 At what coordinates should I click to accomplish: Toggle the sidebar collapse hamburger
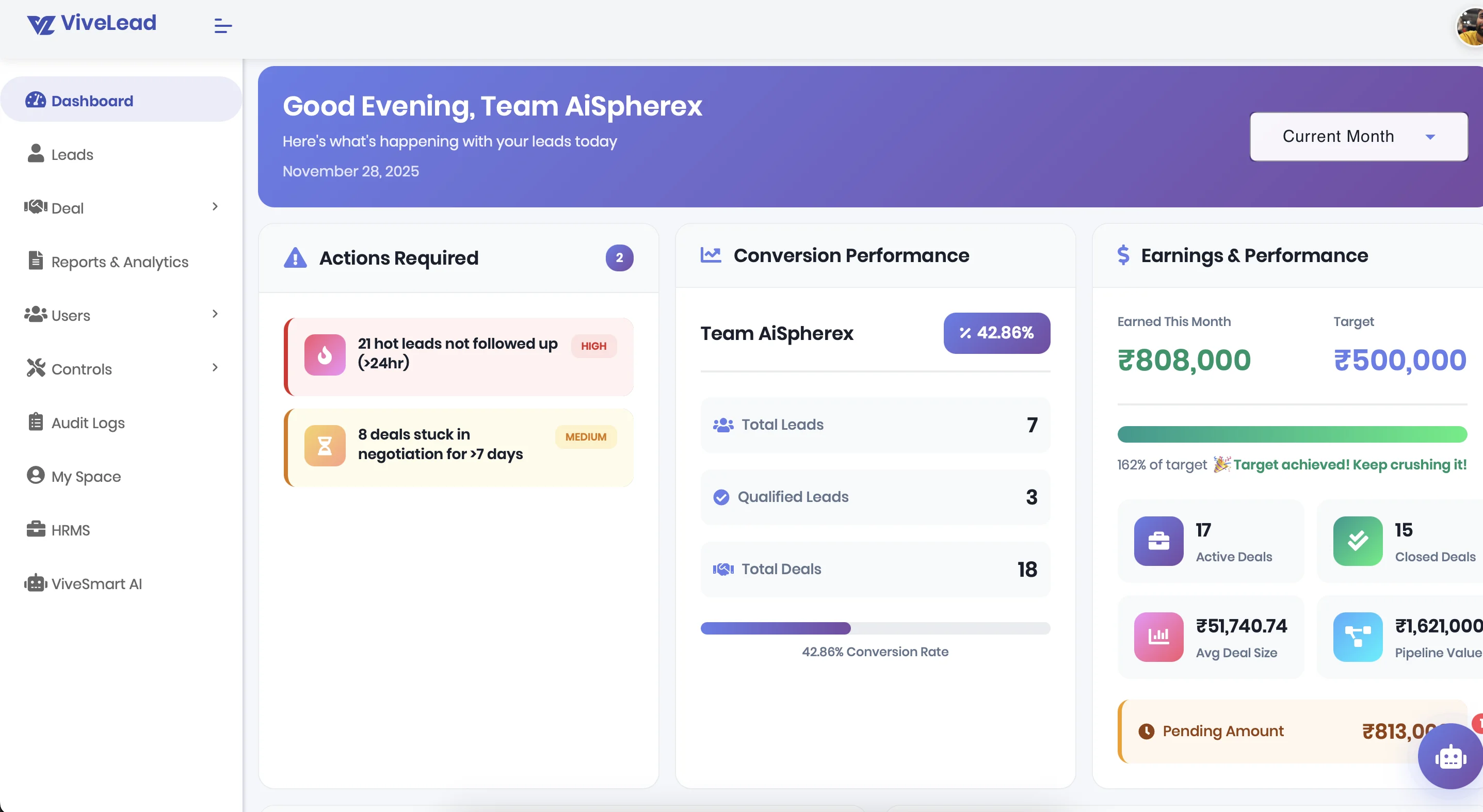222,25
